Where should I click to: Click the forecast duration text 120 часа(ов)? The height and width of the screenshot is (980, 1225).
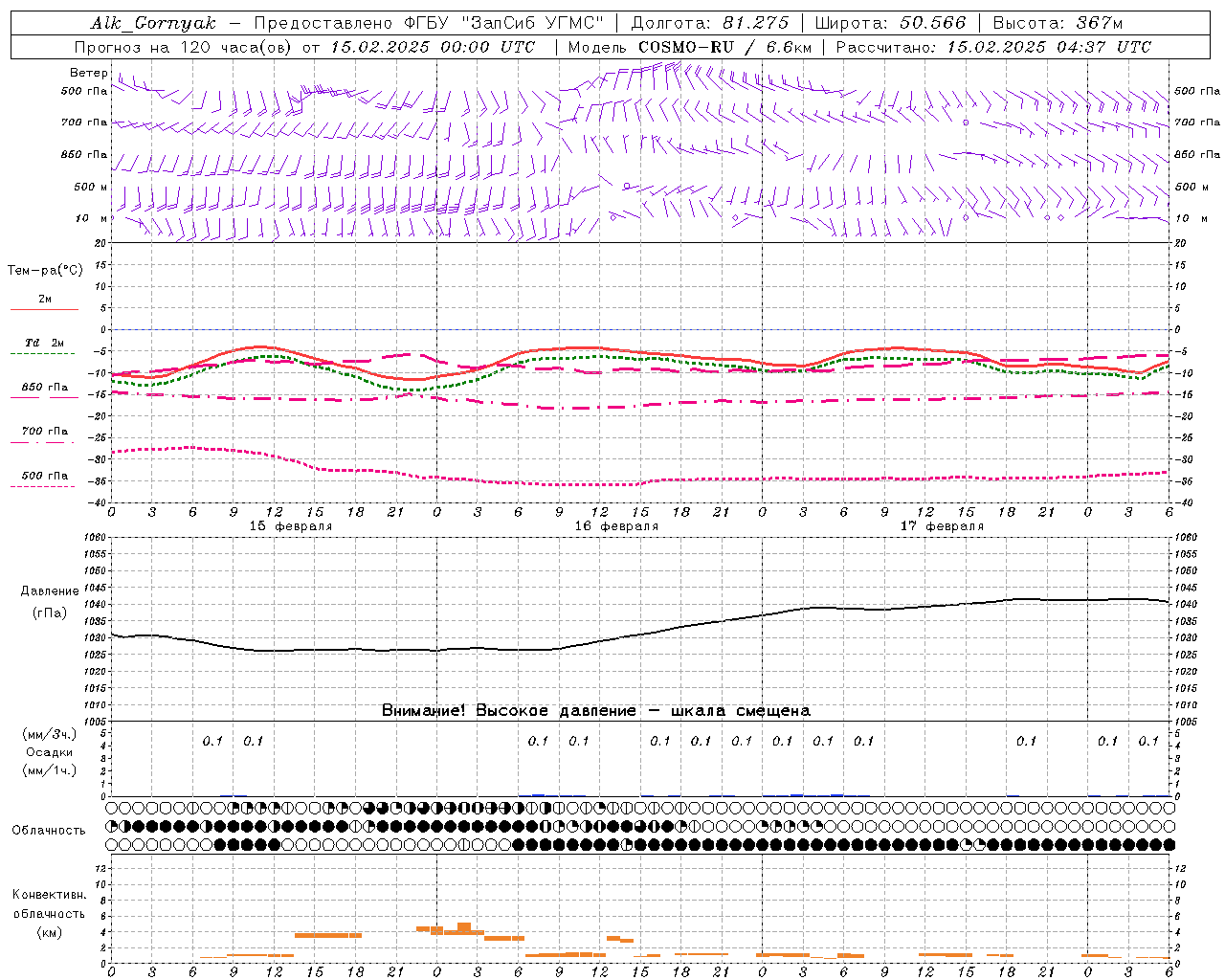click(236, 47)
